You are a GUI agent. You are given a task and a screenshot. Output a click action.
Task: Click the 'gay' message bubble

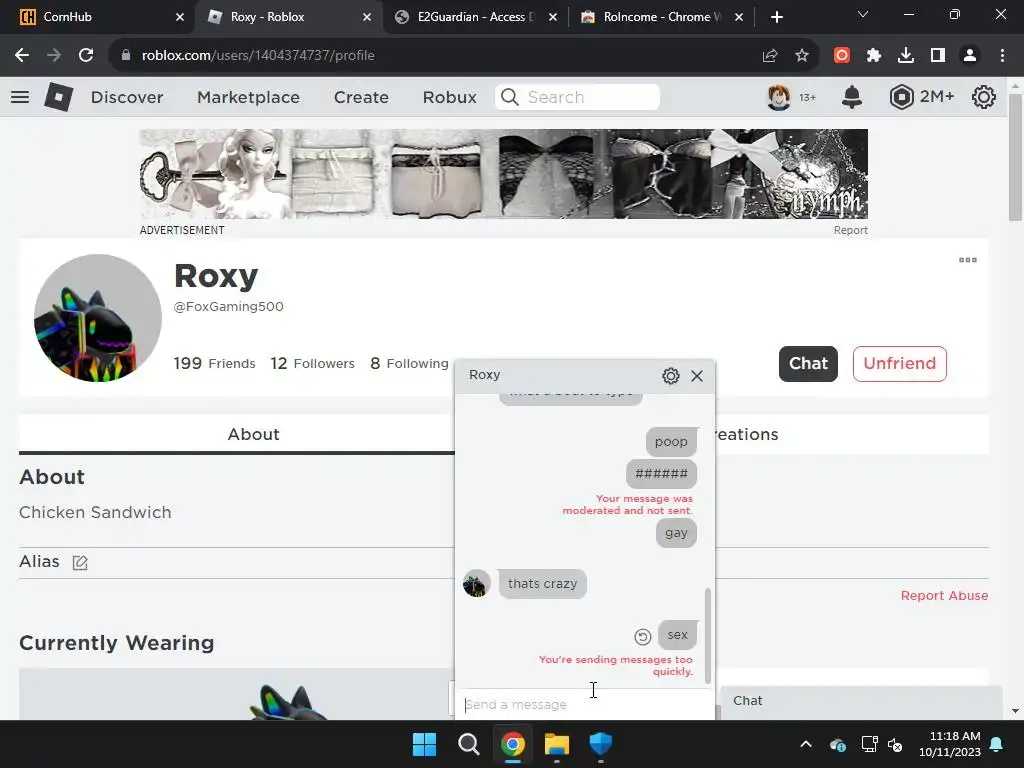pos(676,534)
